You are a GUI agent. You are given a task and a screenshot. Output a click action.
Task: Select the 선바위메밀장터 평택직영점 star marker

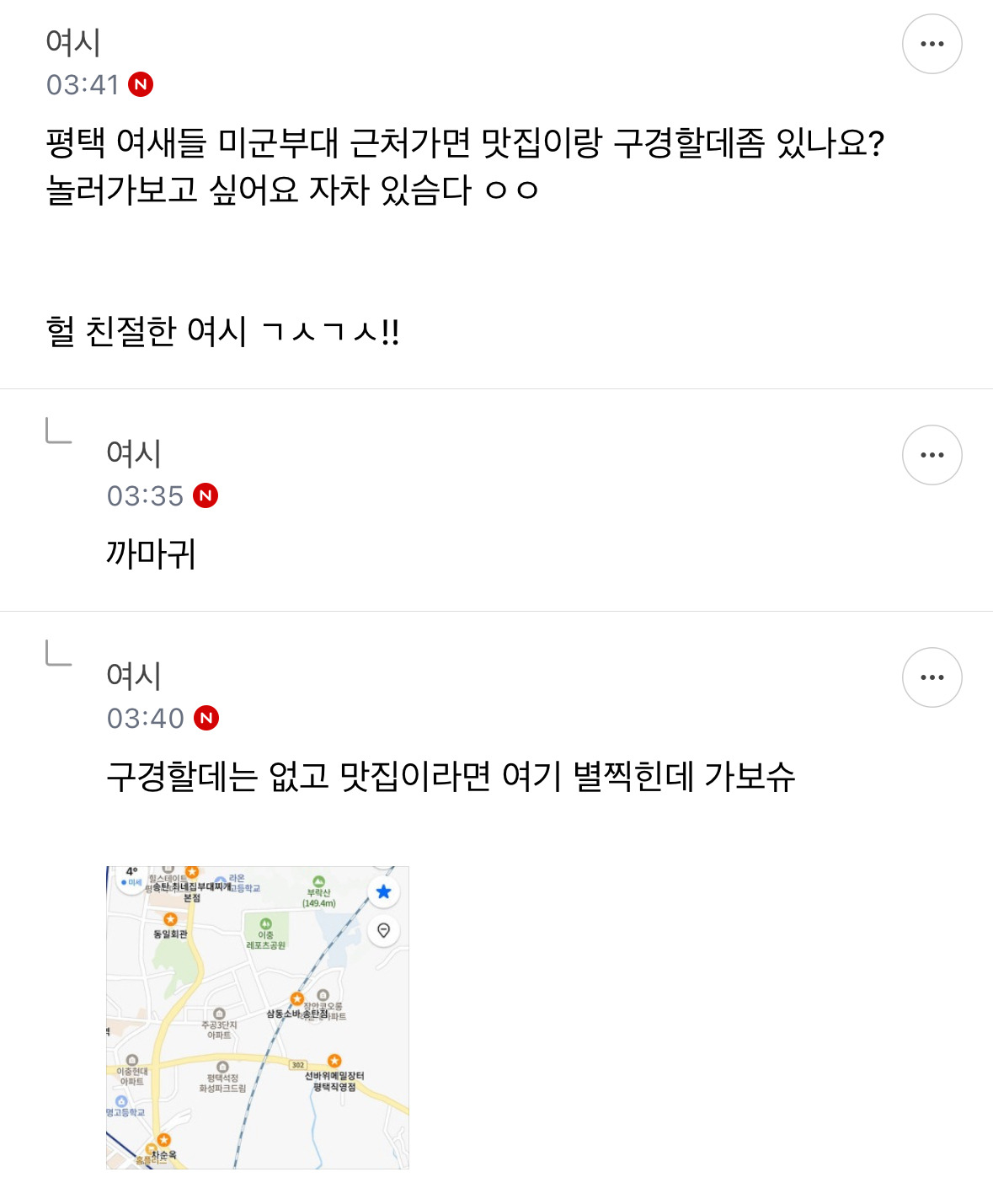click(x=334, y=1061)
